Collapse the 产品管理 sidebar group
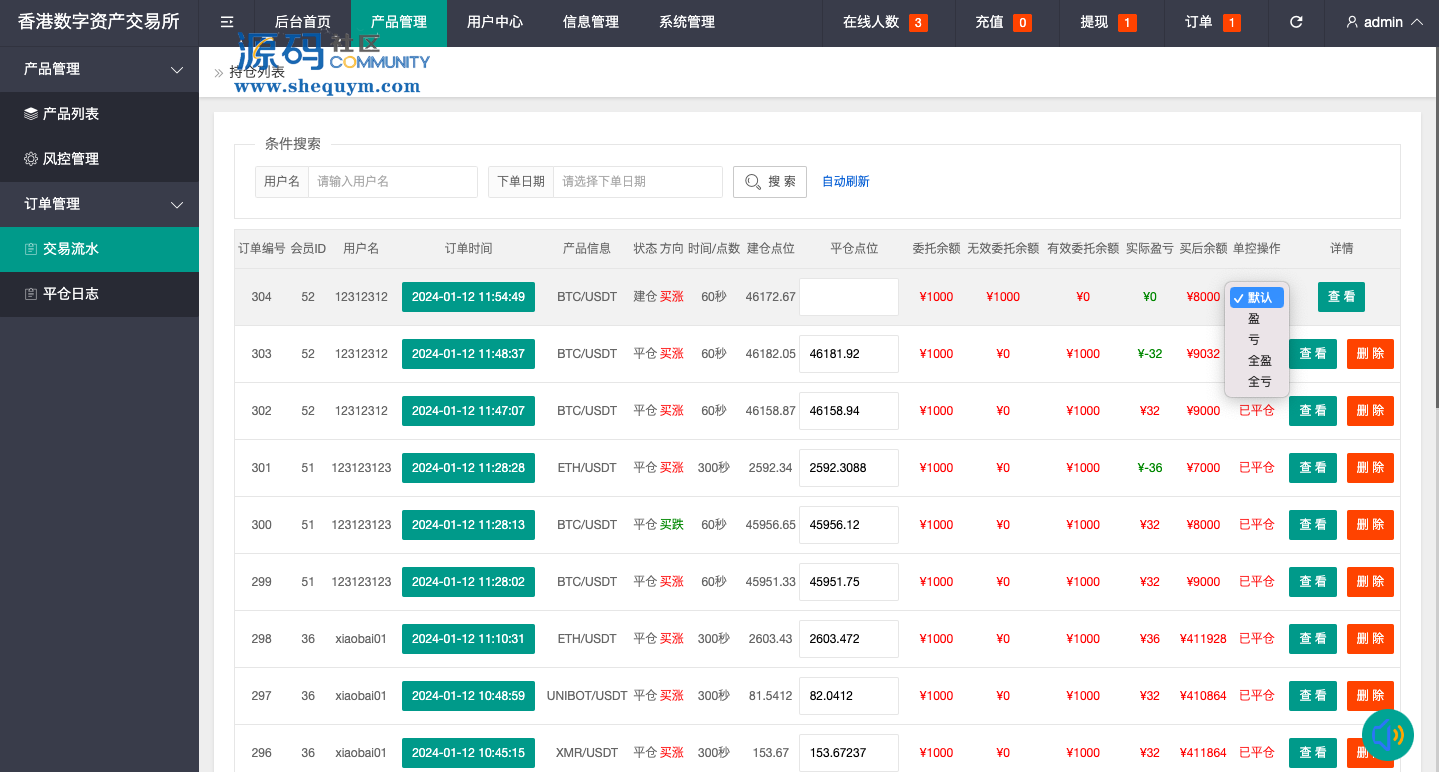 [x=99, y=69]
